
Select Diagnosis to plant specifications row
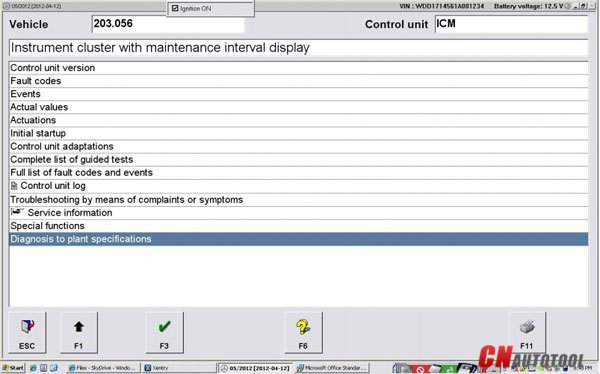pos(298,239)
